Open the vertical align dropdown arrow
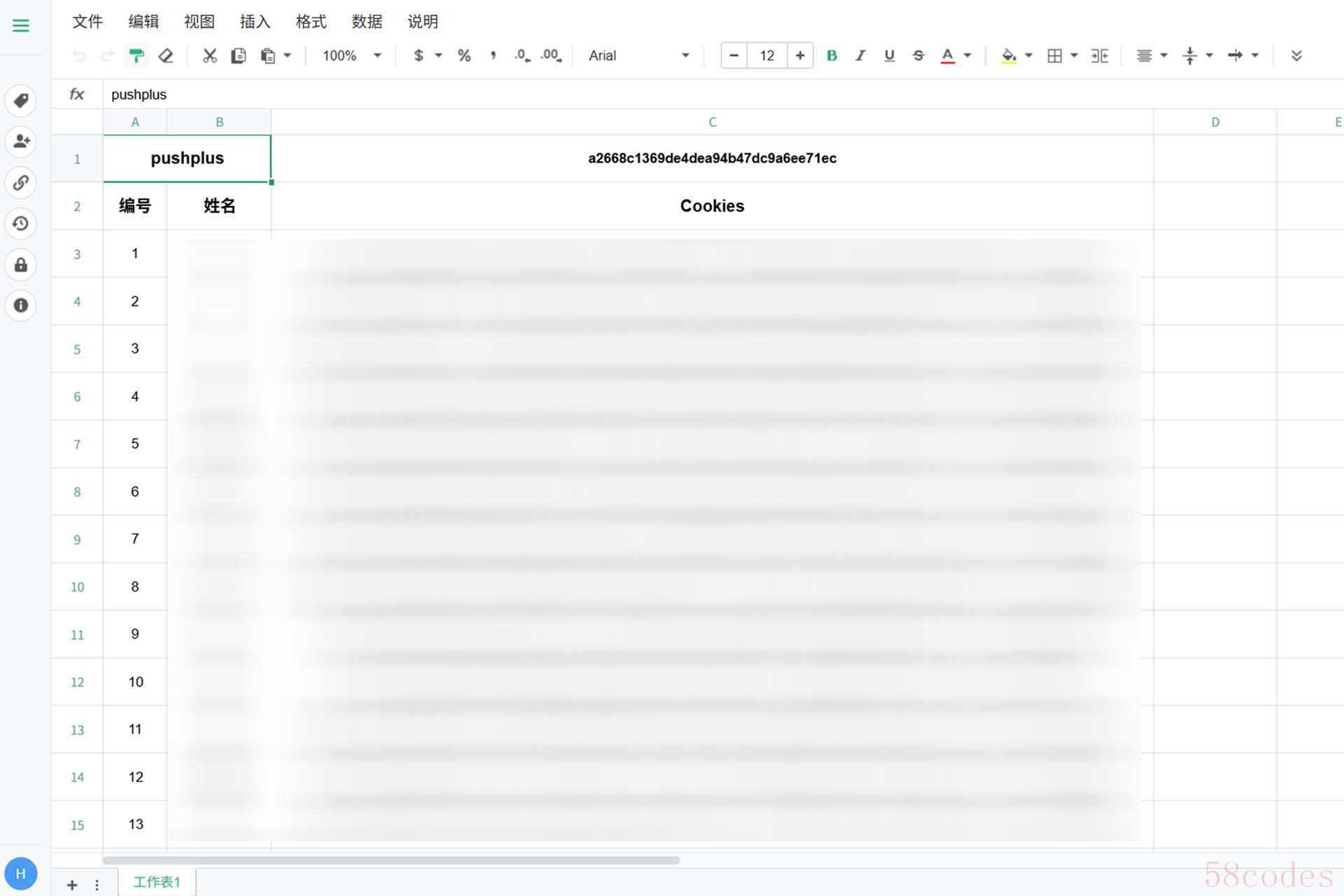This screenshot has height=896, width=1344. coord(1209,55)
